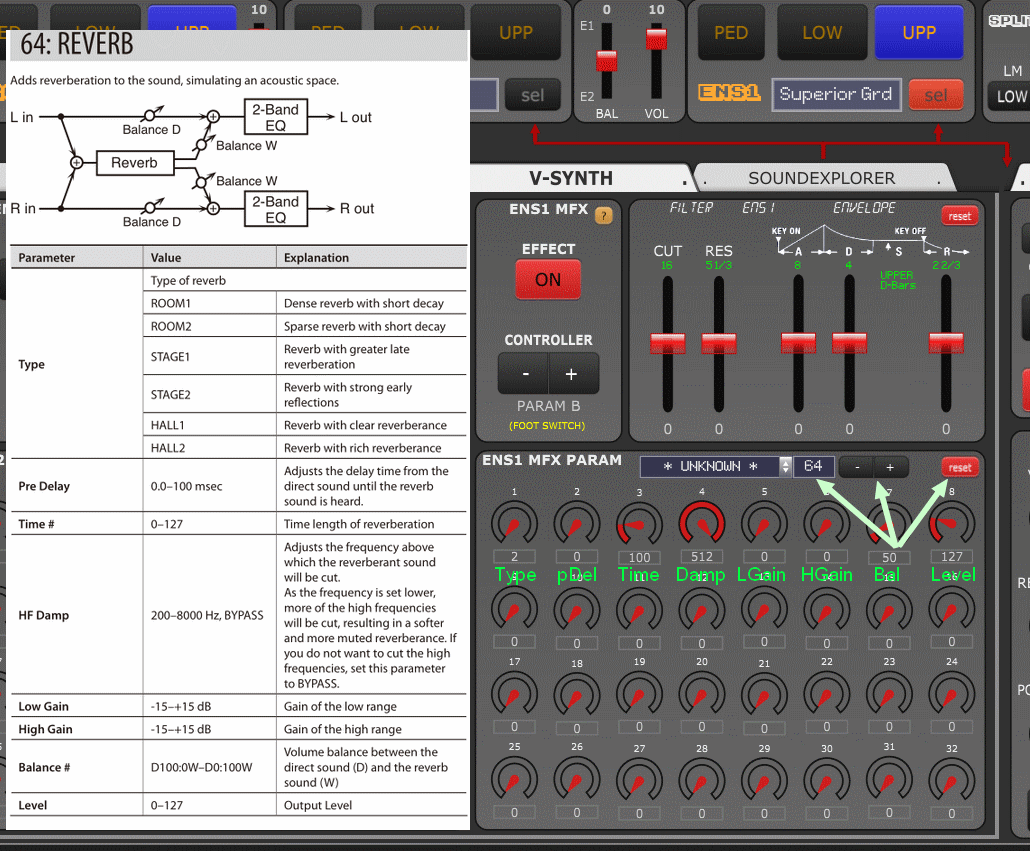This screenshot has width=1030, height=851.
Task: Click the ENS1 label badge
Action: point(729,93)
